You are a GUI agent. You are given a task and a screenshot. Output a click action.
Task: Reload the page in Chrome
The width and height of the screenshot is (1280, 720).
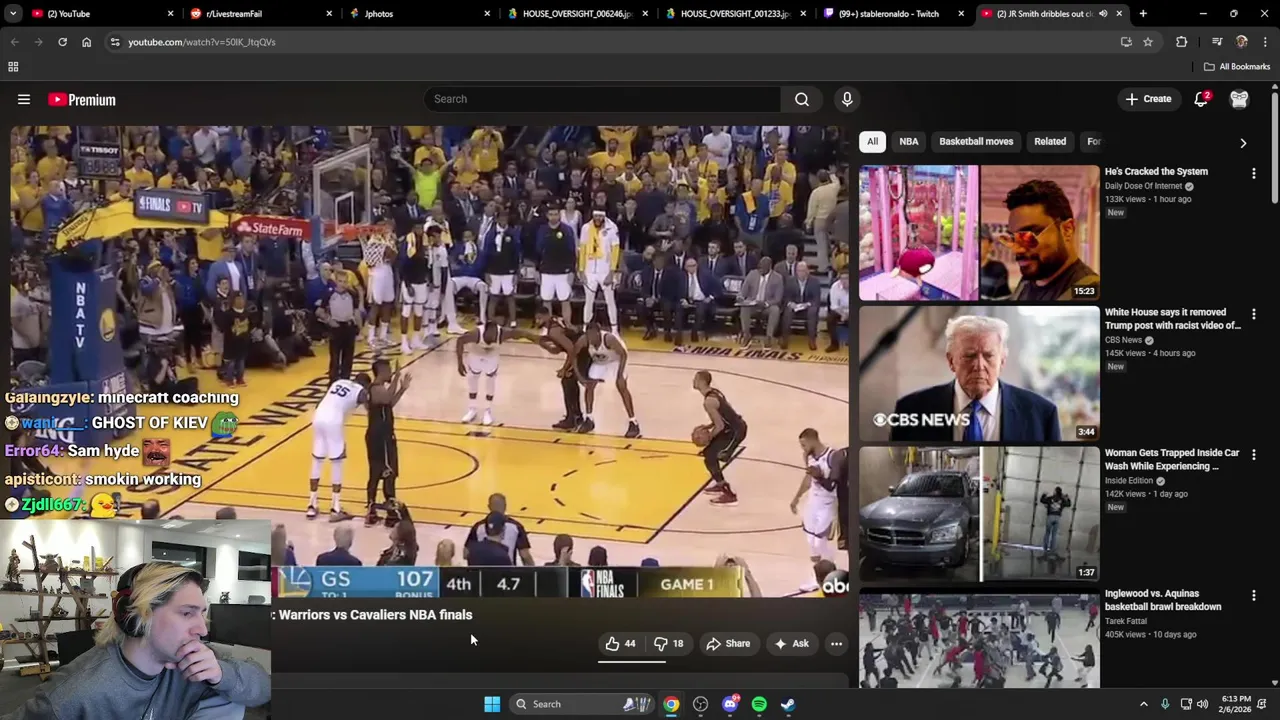click(x=62, y=42)
